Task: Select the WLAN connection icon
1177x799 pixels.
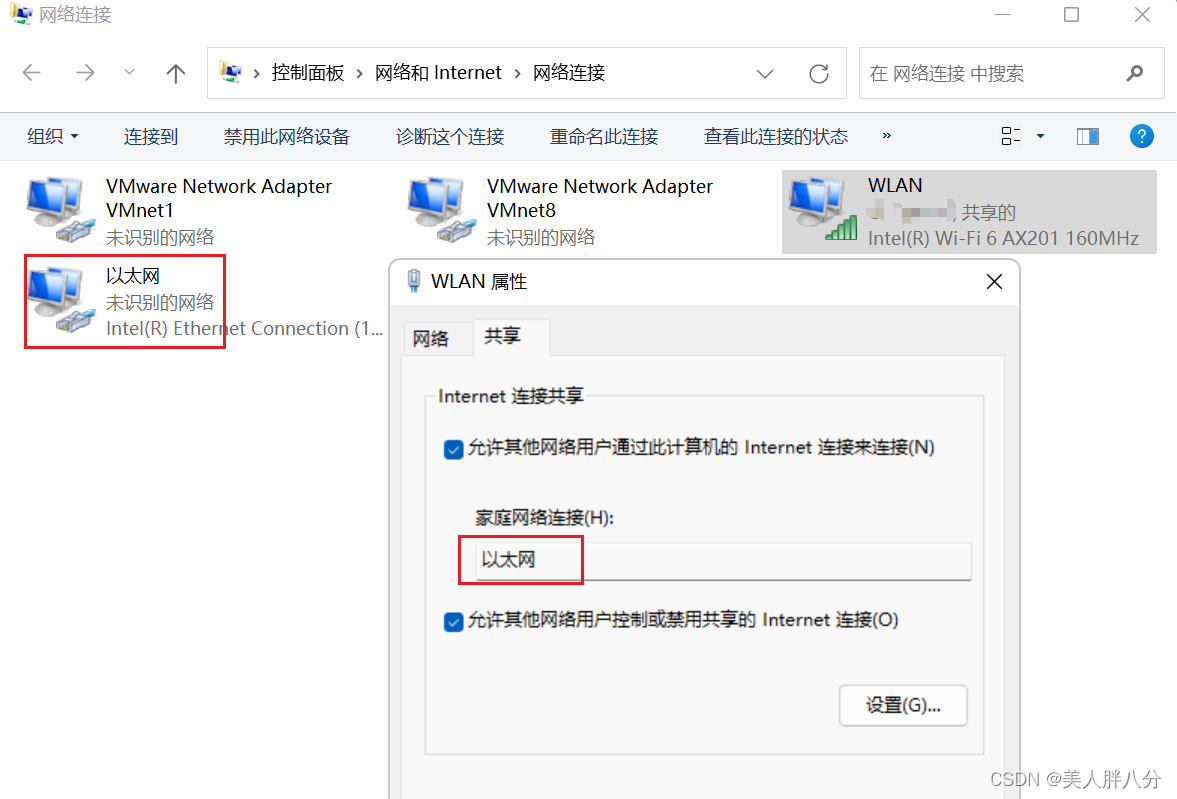Action: tap(823, 210)
